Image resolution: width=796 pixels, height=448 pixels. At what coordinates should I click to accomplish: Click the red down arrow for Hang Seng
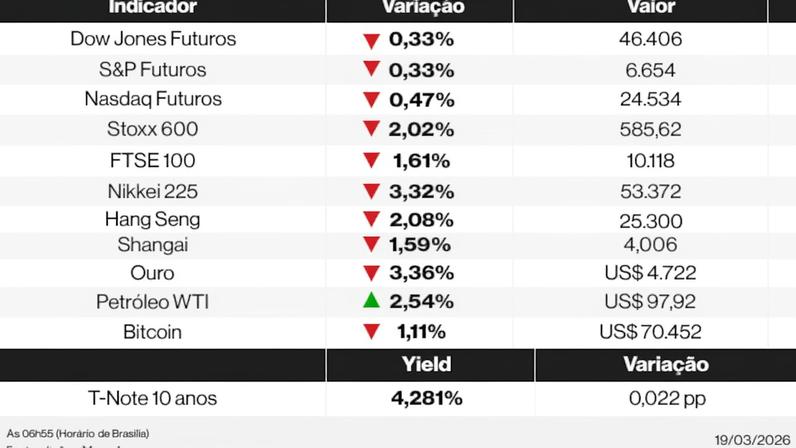[372, 220]
